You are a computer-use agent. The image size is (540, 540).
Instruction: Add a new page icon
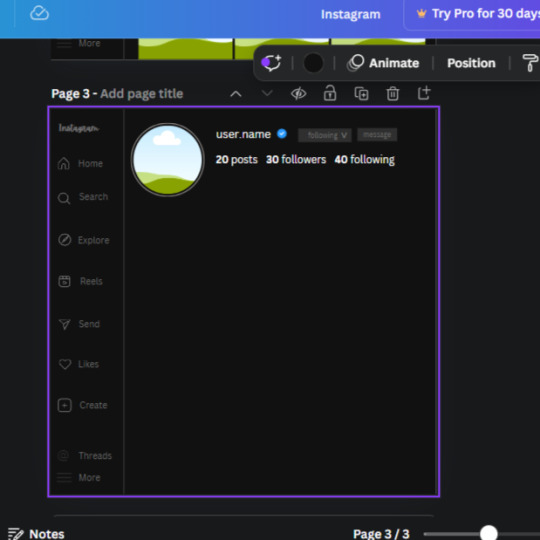[424, 93]
